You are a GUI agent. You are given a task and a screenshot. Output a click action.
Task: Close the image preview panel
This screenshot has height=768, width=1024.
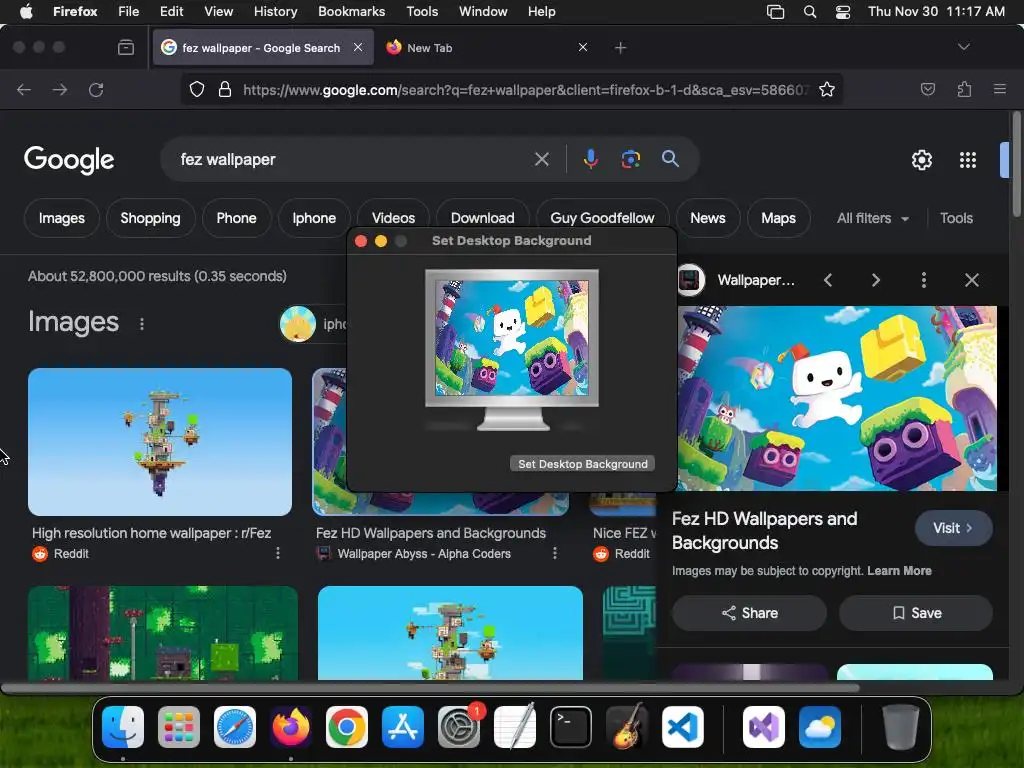972,280
